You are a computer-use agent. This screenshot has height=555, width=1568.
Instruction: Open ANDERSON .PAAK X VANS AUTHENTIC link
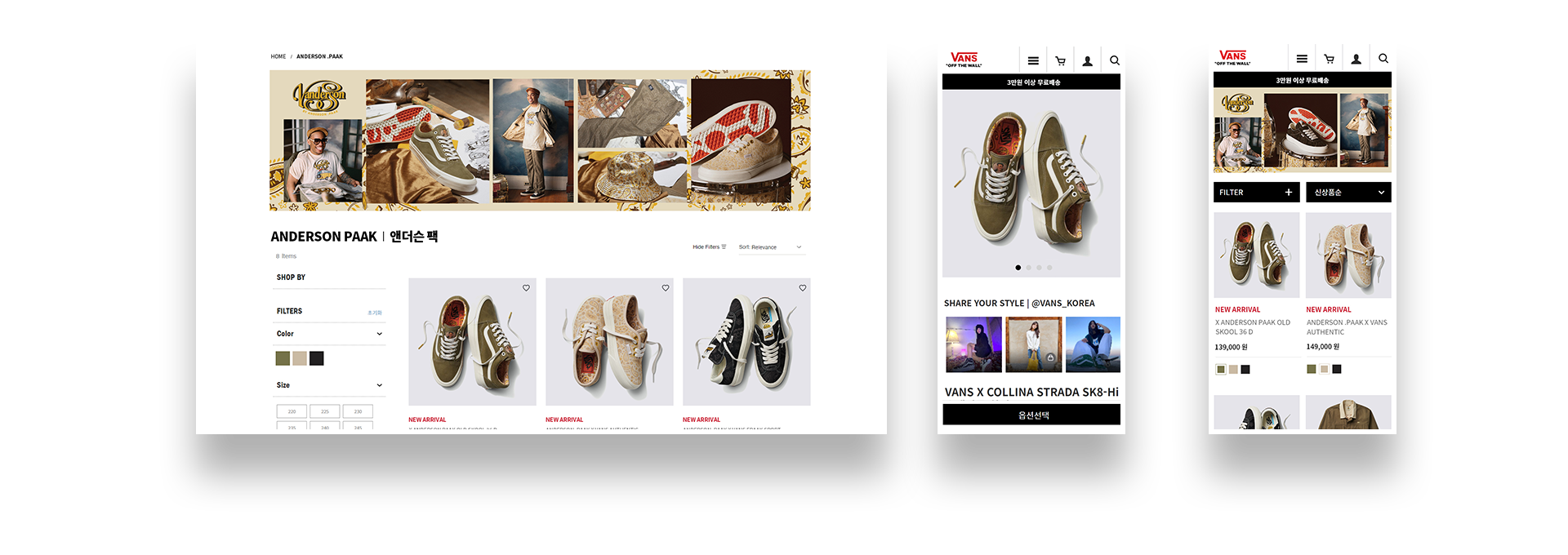[1347, 327]
